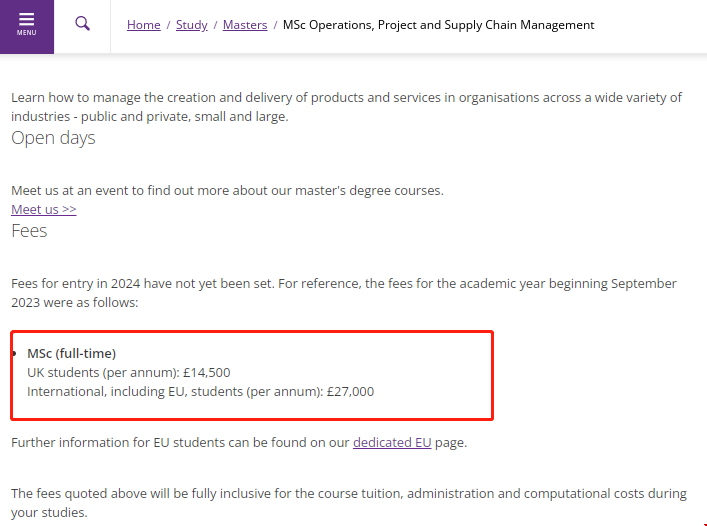The width and height of the screenshot is (707, 526).
Task: Follow the 'Meet us >>' link
Action: (x=44, y=209)
